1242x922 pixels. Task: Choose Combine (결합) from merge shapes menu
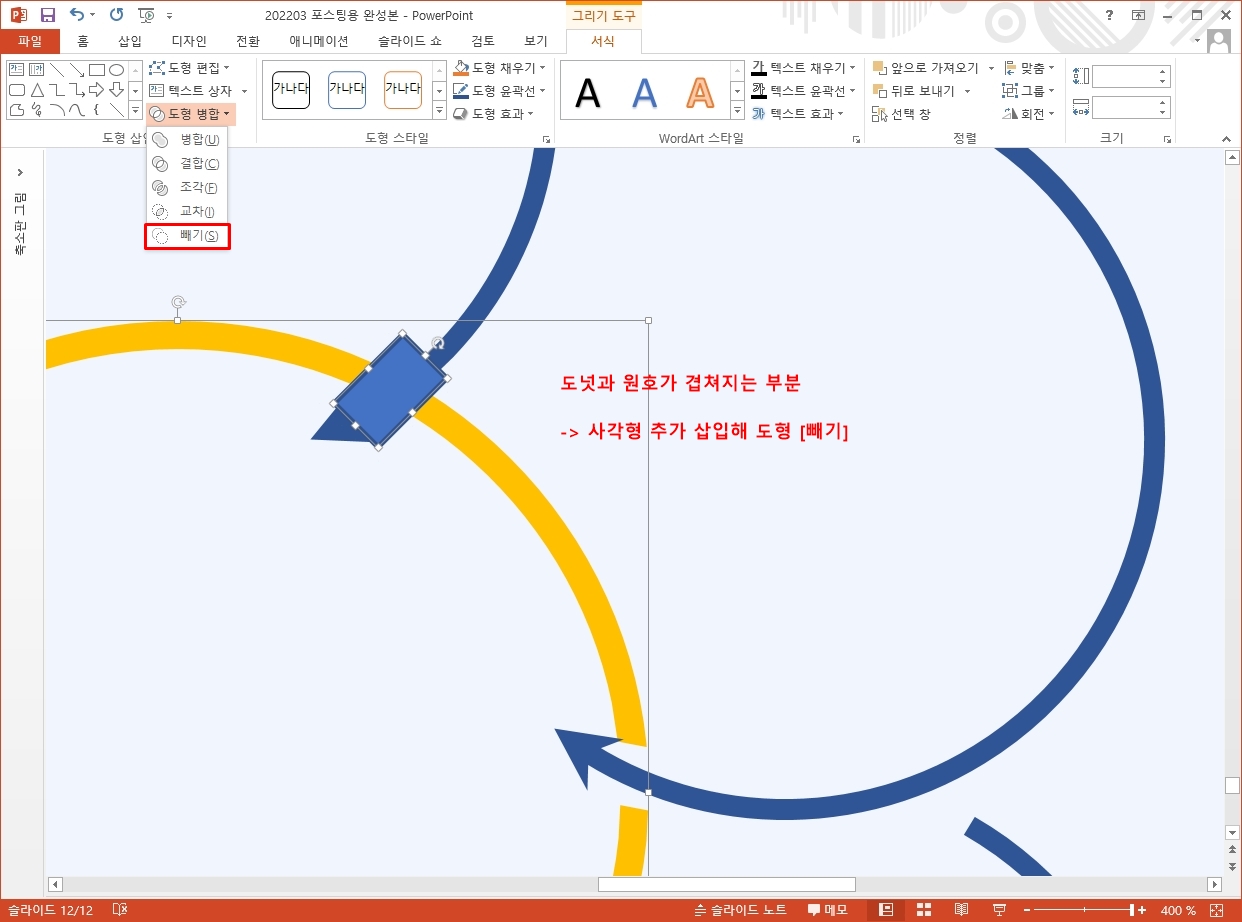coord(187,163)
